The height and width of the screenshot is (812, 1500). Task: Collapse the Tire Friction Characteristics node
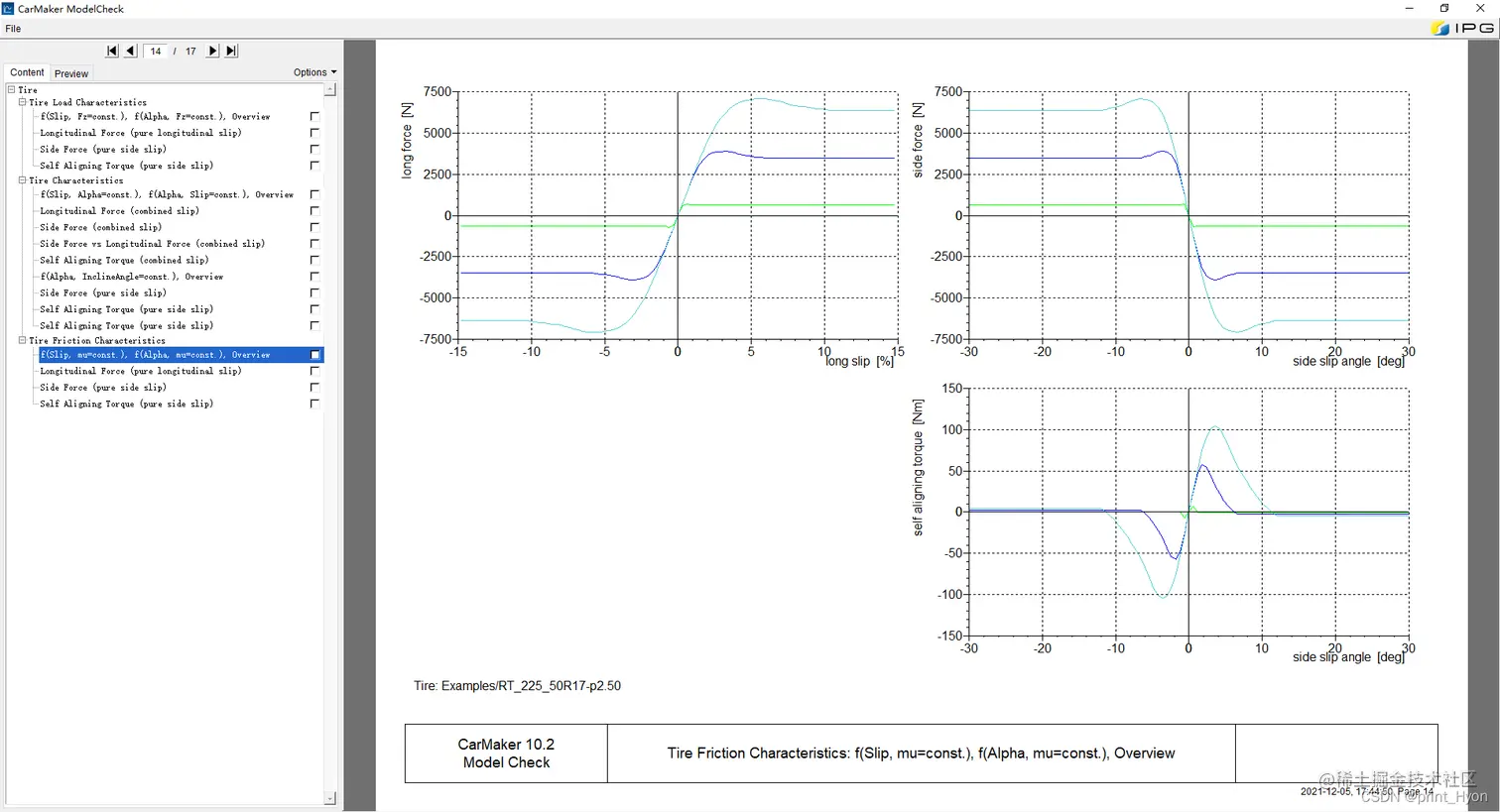tap(22, 340)
